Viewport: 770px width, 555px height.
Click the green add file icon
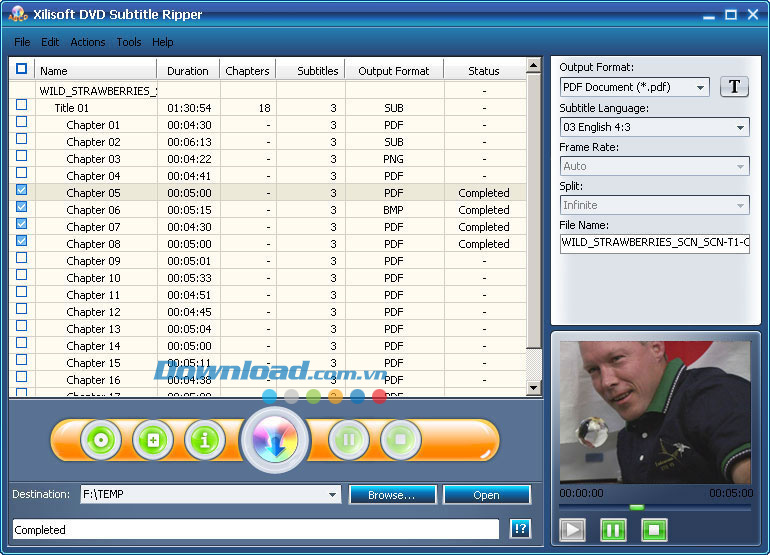pyautogui.click(x=153, y=440)
